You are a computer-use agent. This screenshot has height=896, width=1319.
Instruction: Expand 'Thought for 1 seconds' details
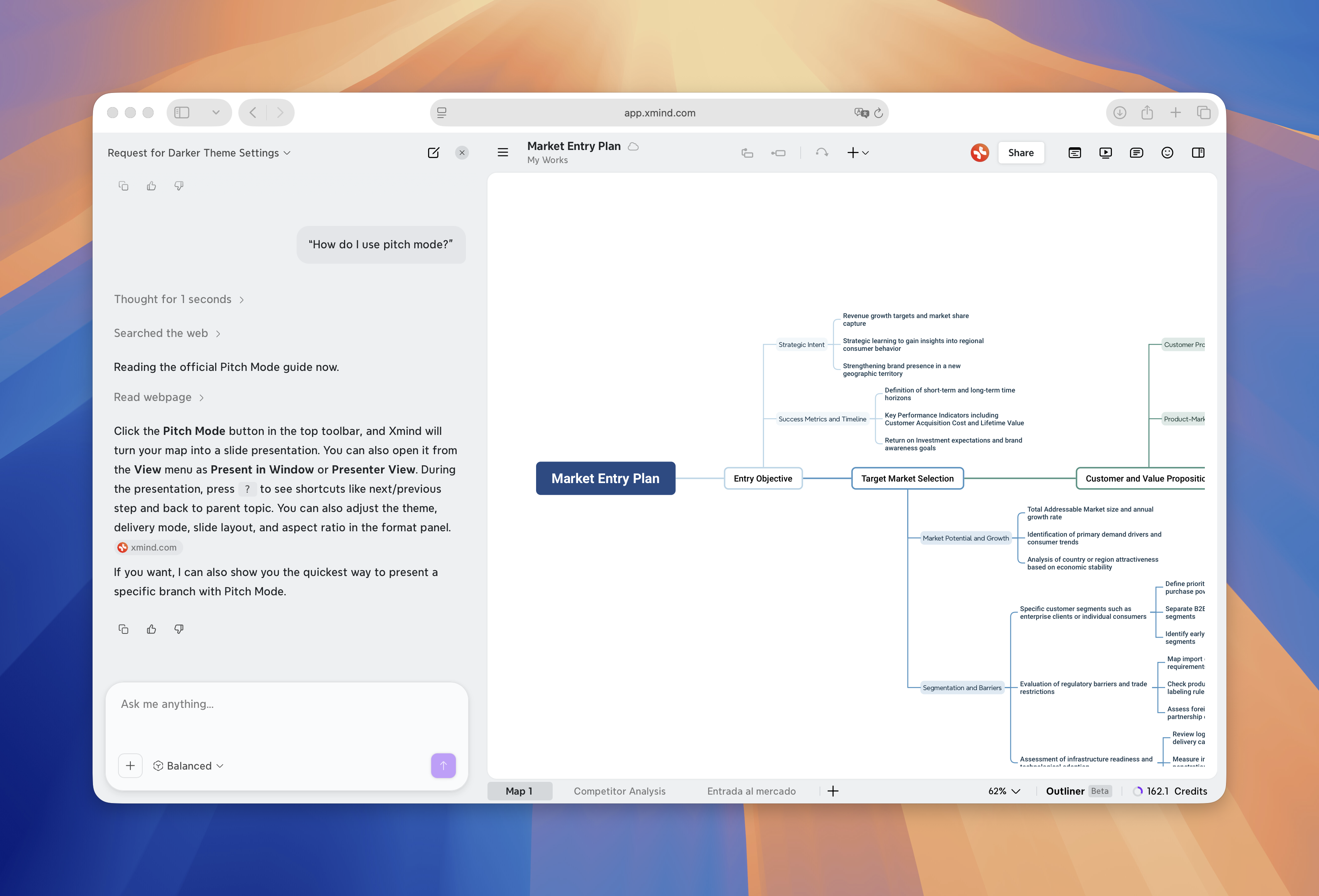179,299
